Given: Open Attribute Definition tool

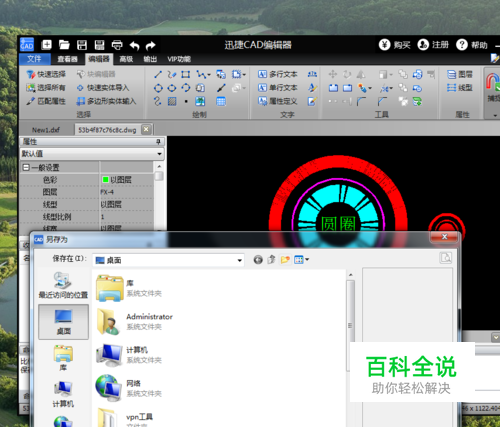Looking at the screenshot, I should (x=277, y=101).
